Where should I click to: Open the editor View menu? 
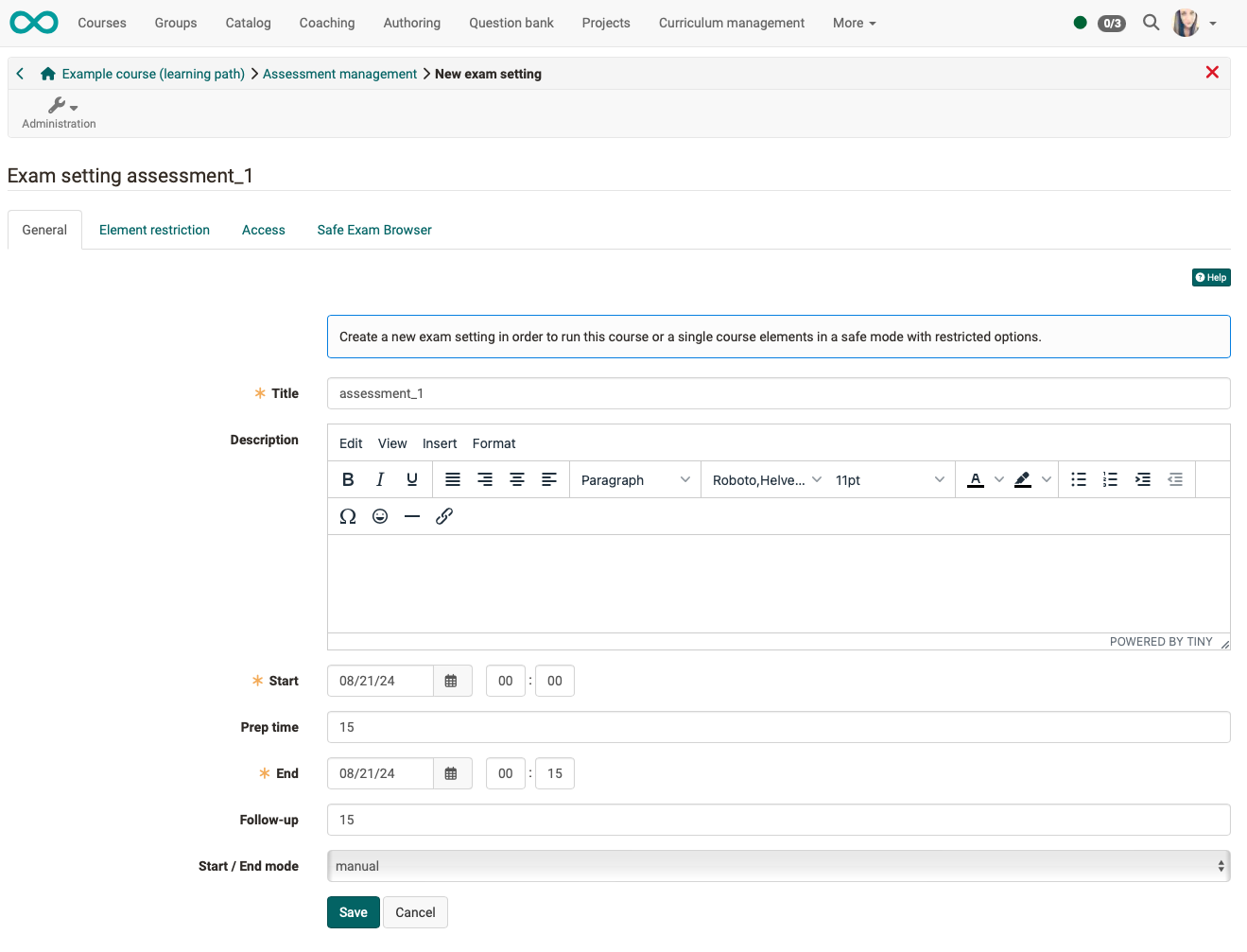(x=392, y=443)
